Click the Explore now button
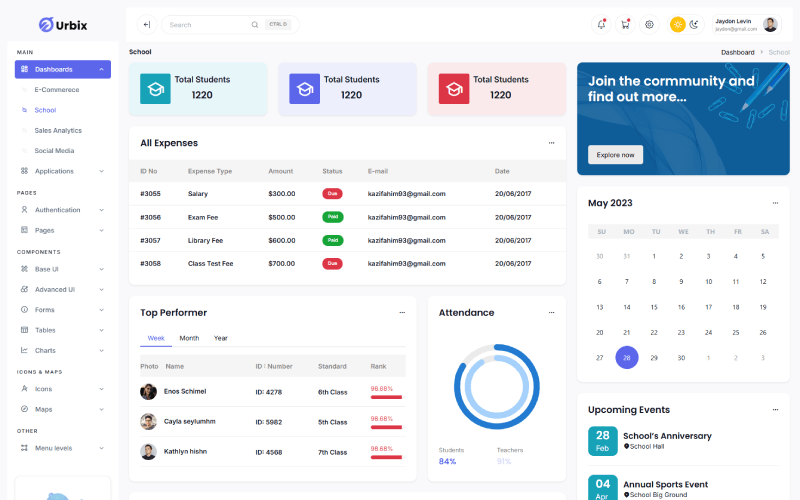Screen dimensions: 800x500 (615, 155)
